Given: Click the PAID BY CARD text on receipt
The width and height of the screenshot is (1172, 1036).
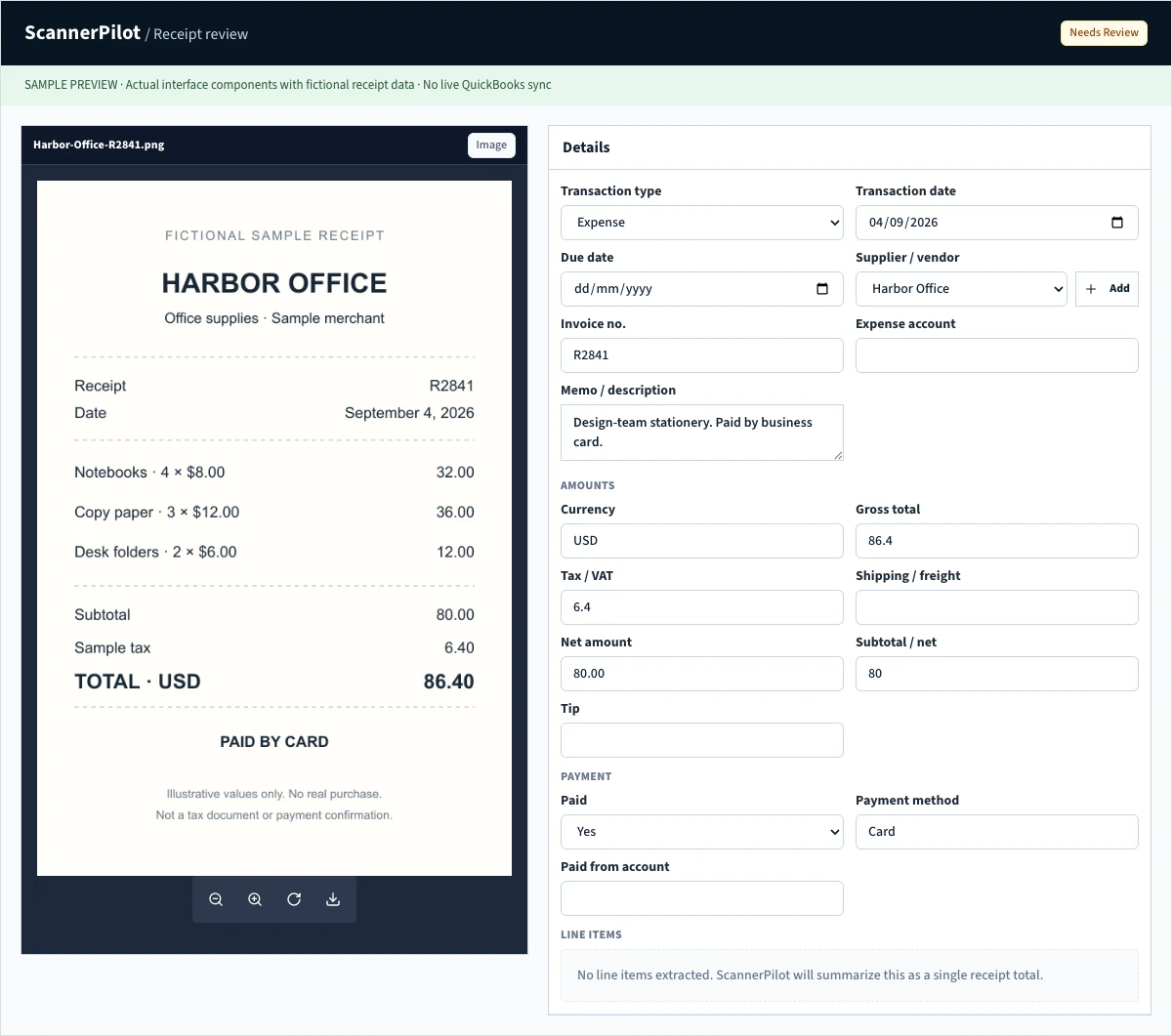Looking at the screenshot, I should pos(274,742).
